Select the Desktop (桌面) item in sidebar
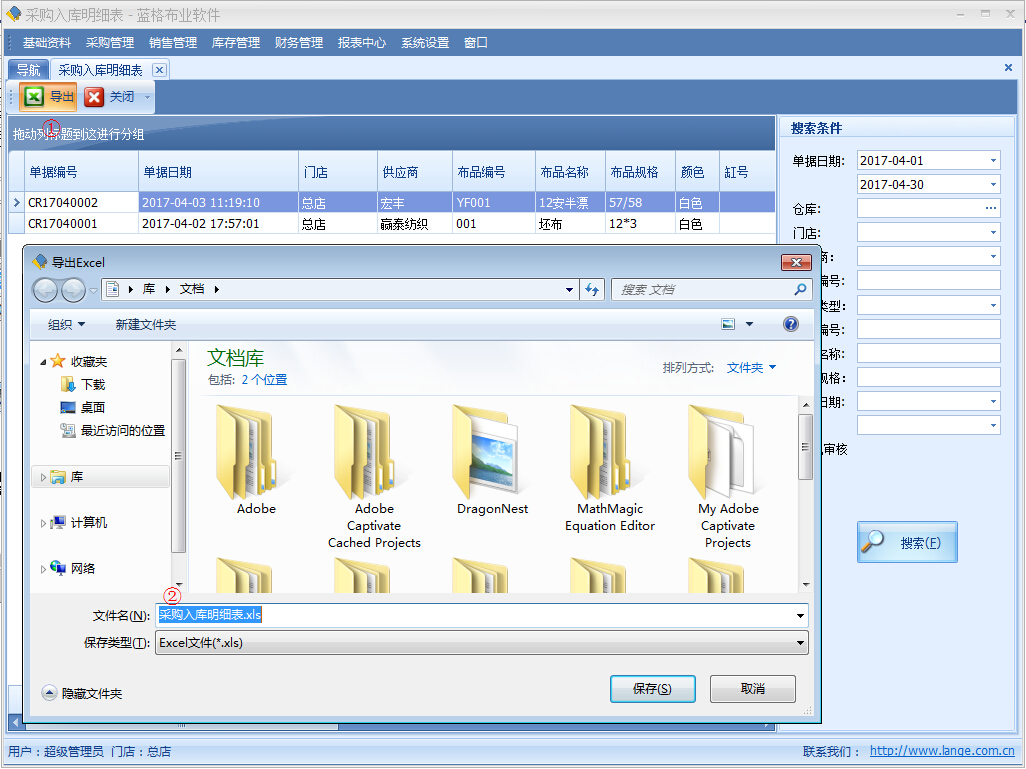Viewport: 1026px width, 769px height. [92, 407]
